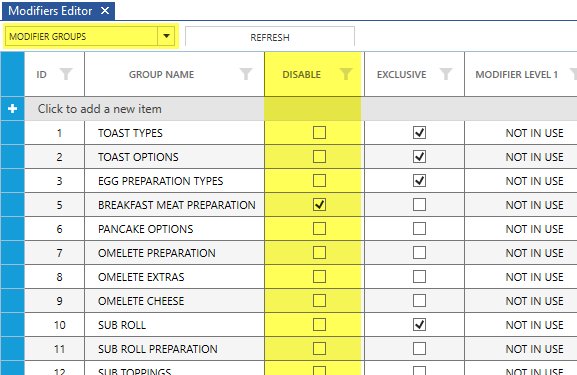
Task: Select the Omelete Cheese group name cell
Action: [x=174, y=301]
